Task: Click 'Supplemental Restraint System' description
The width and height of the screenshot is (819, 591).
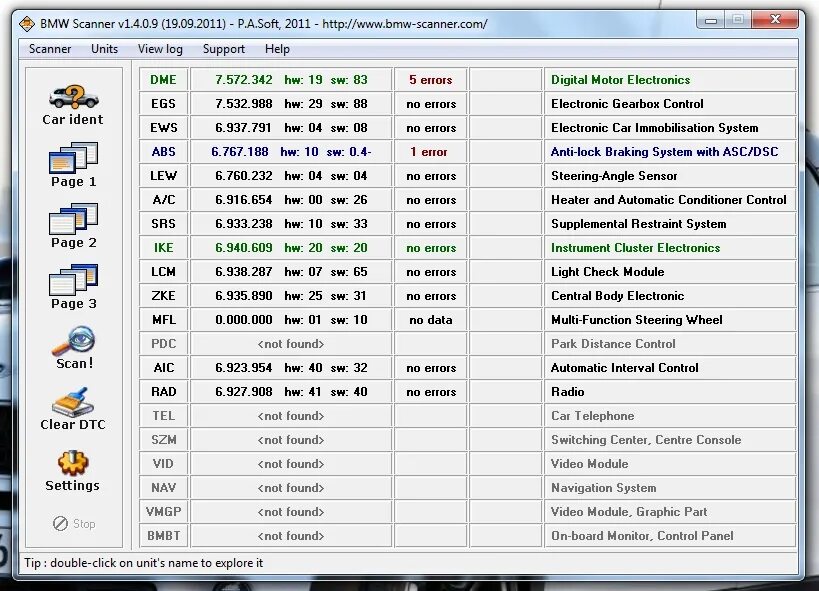Action: (x=639, y=224)
